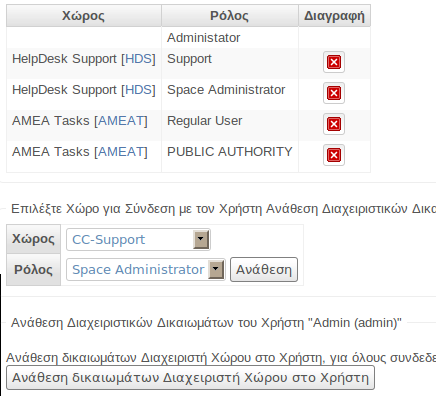Open the HDS link in Support row
436x396 pixels.
[x=138, y=59]
